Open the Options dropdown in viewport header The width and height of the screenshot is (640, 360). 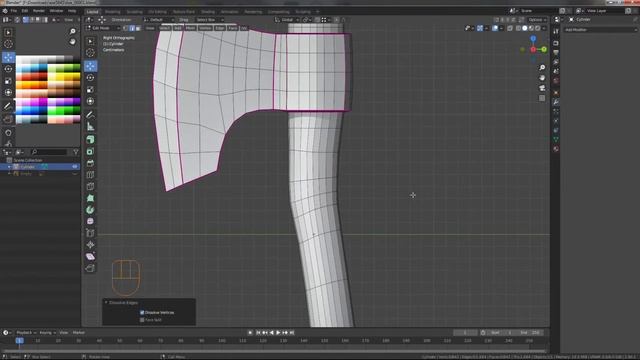[x=537, y=20]
